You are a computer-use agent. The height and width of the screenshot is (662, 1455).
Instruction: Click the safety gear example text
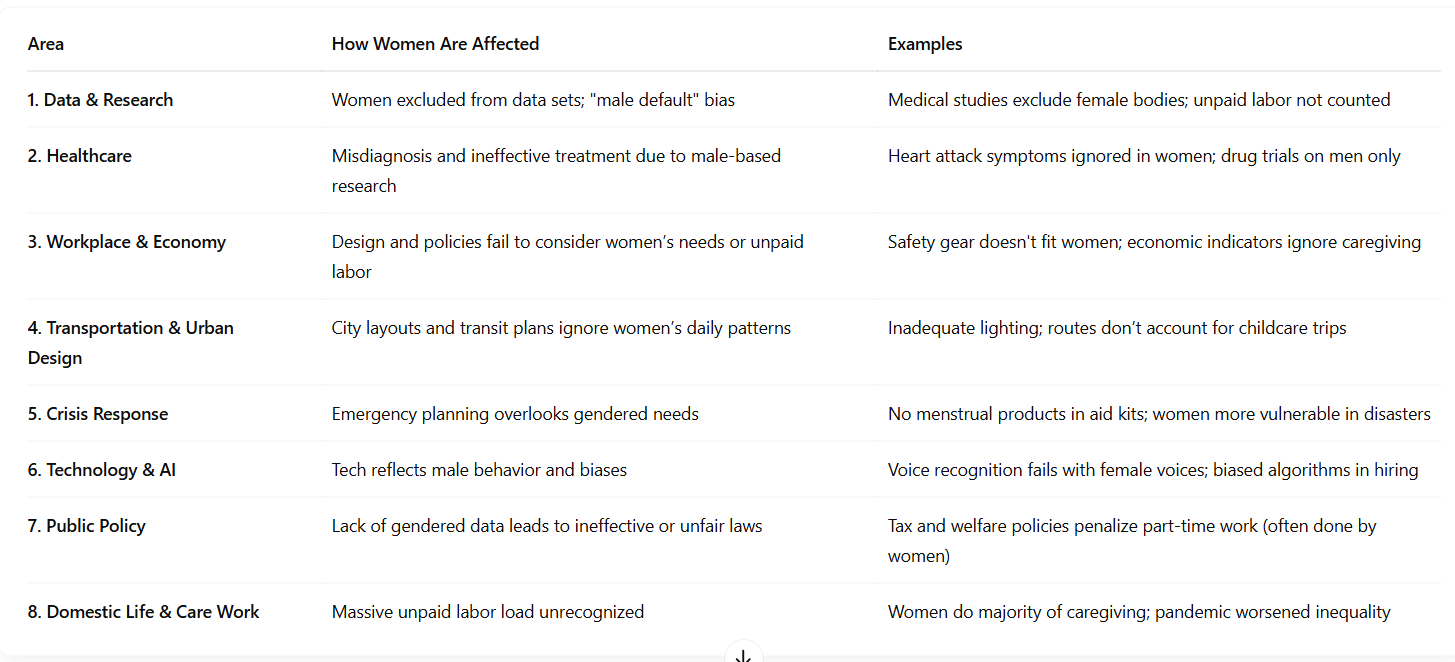pyautogui.click(x=1154, y=242)
